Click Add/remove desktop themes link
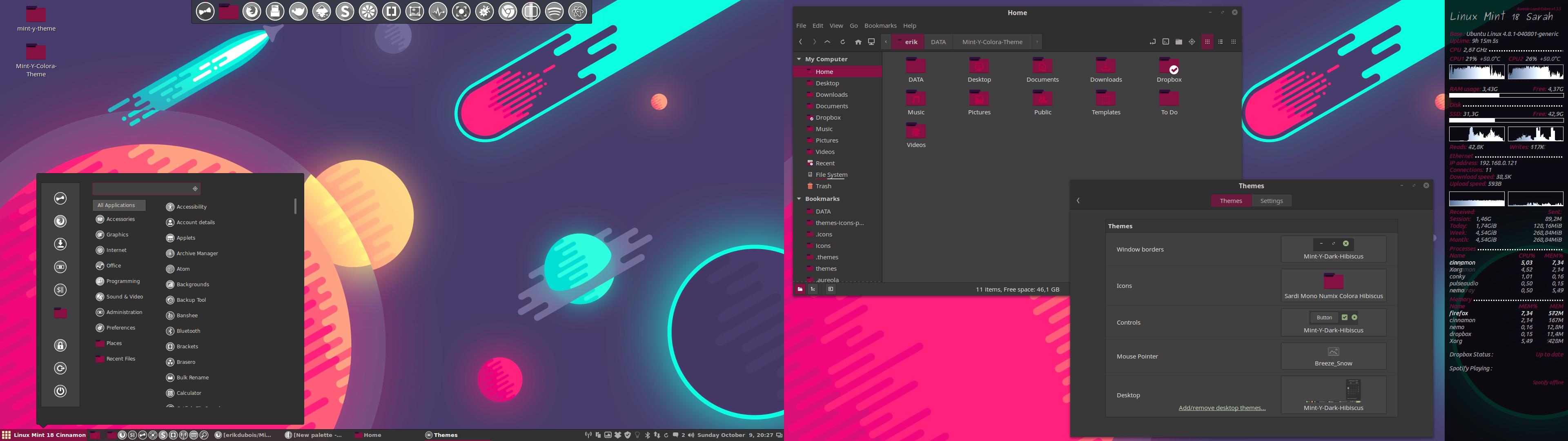 point(1222,408)
